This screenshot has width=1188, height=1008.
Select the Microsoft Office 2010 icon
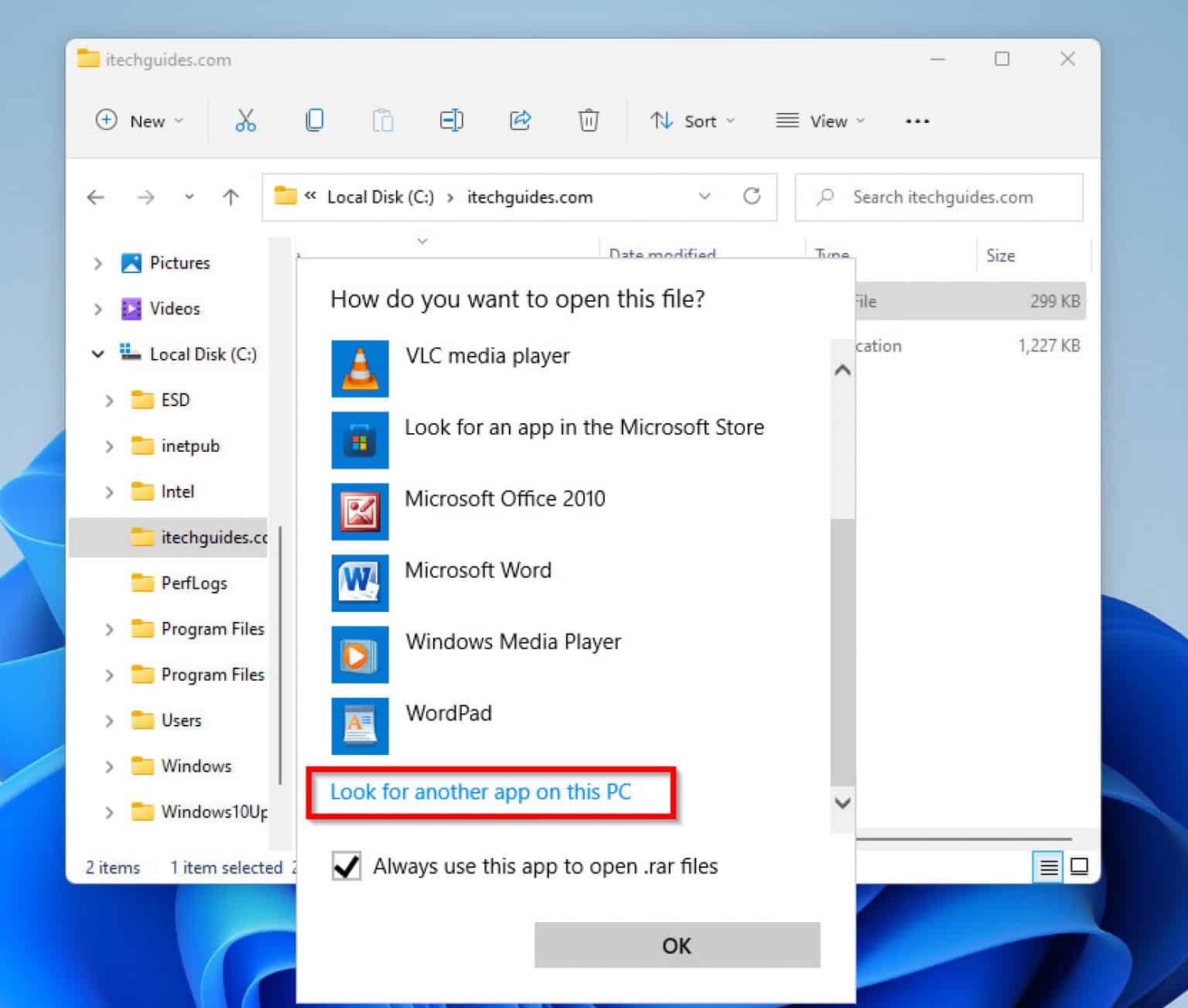(360, 511)
